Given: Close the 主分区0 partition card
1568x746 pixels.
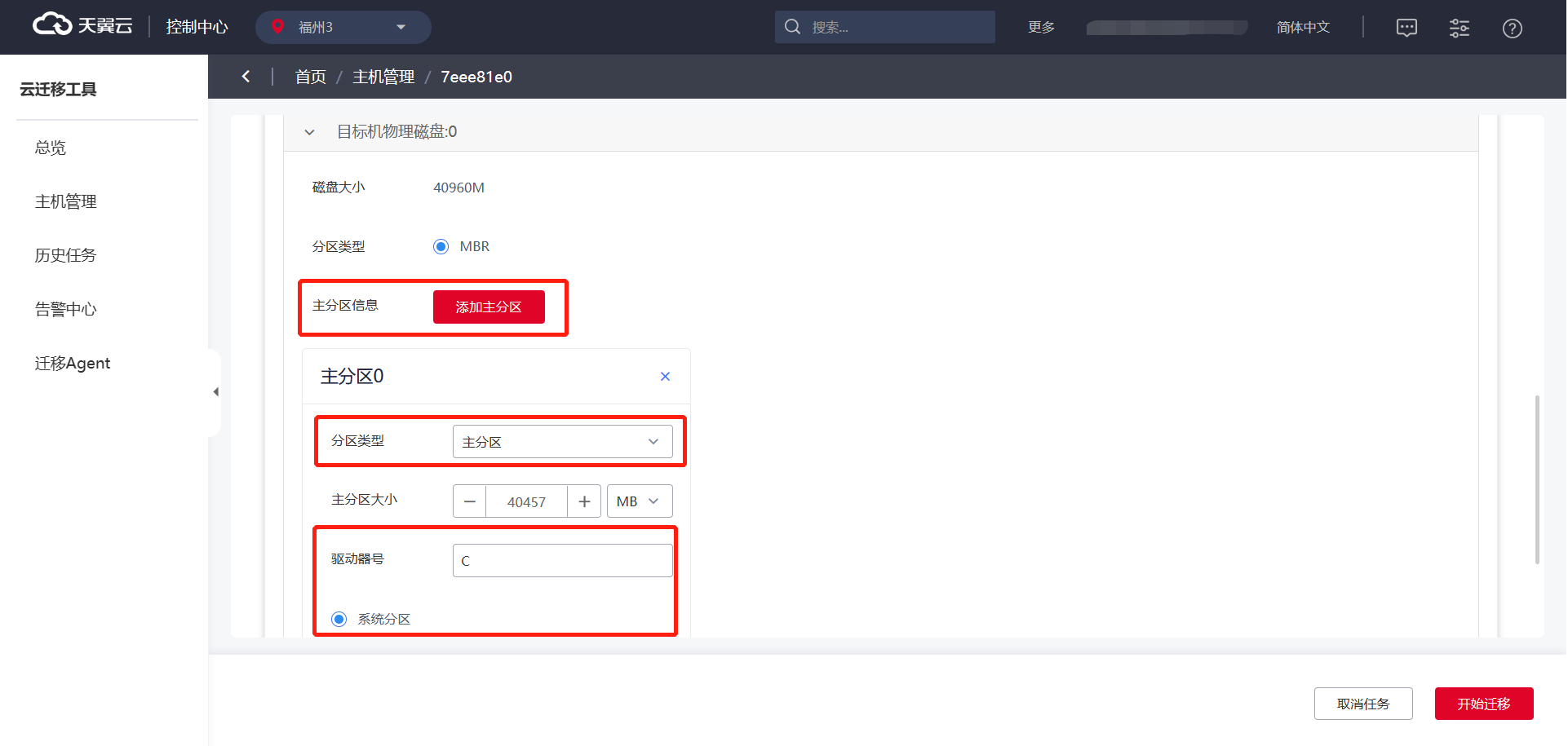Looking at the screenshot, I should coord(665,376).
